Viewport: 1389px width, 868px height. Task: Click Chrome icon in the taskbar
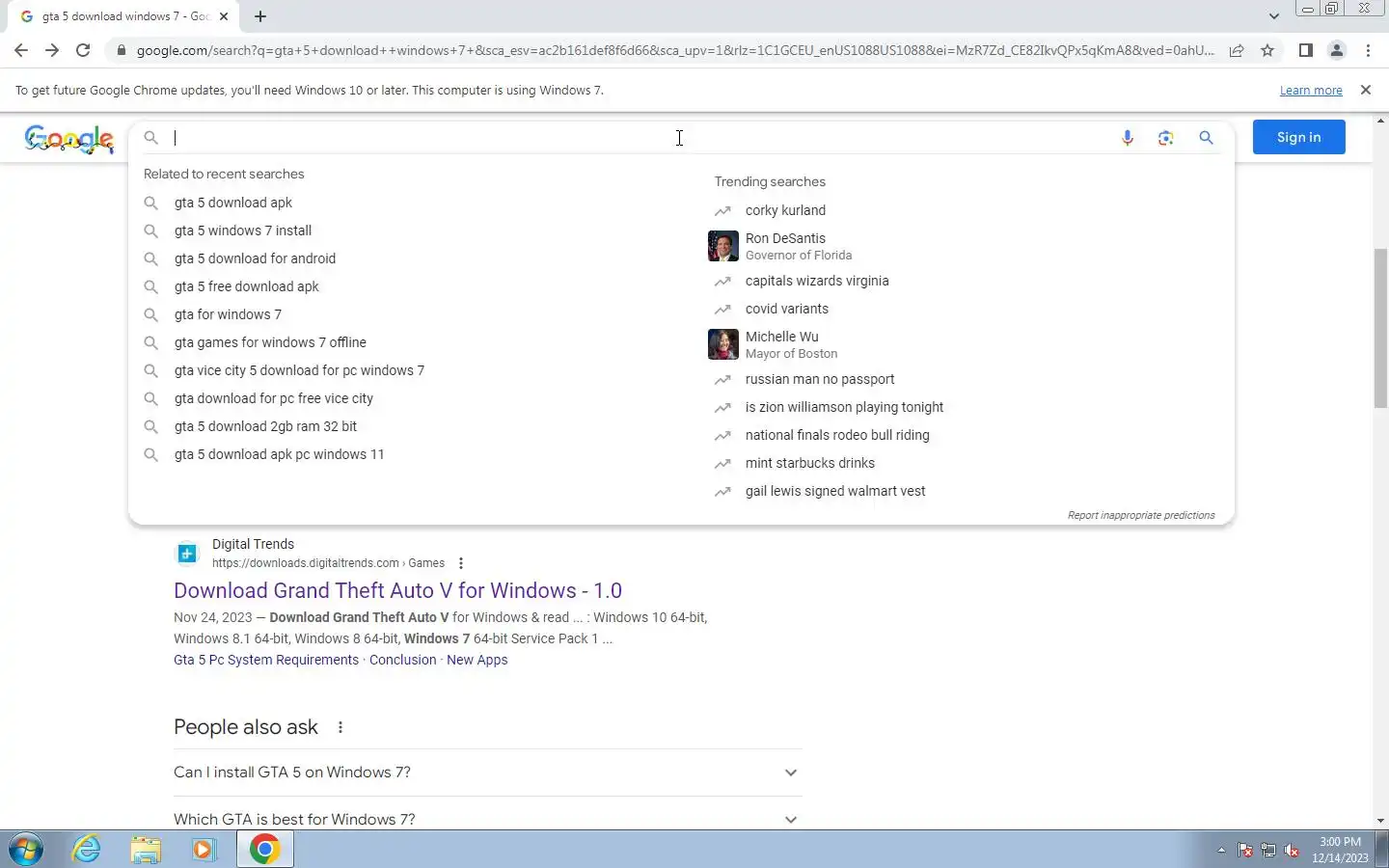[x=264, y=850]
